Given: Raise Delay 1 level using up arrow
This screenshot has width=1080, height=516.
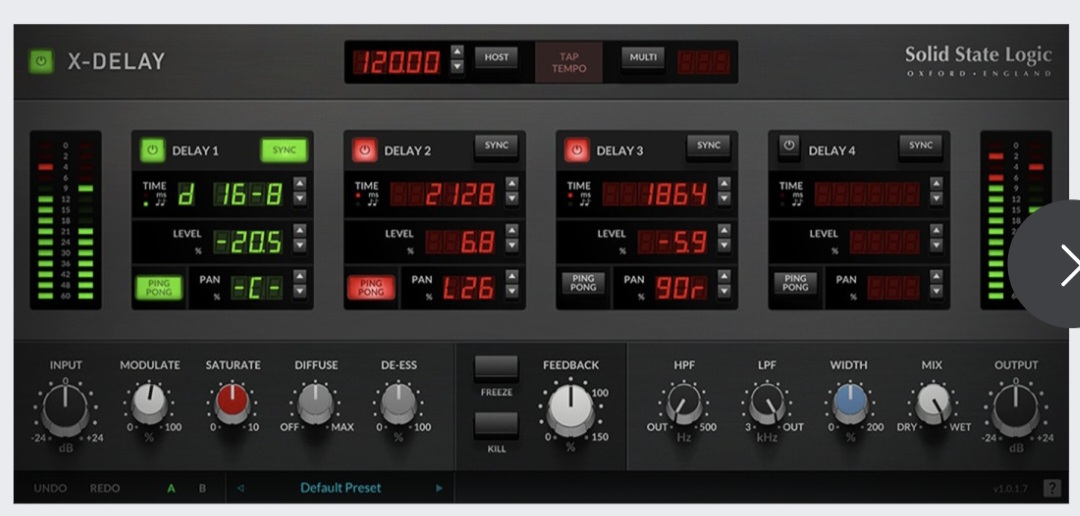Looking at the screenshot, I should pyautogui.click(x=300, y=231).
